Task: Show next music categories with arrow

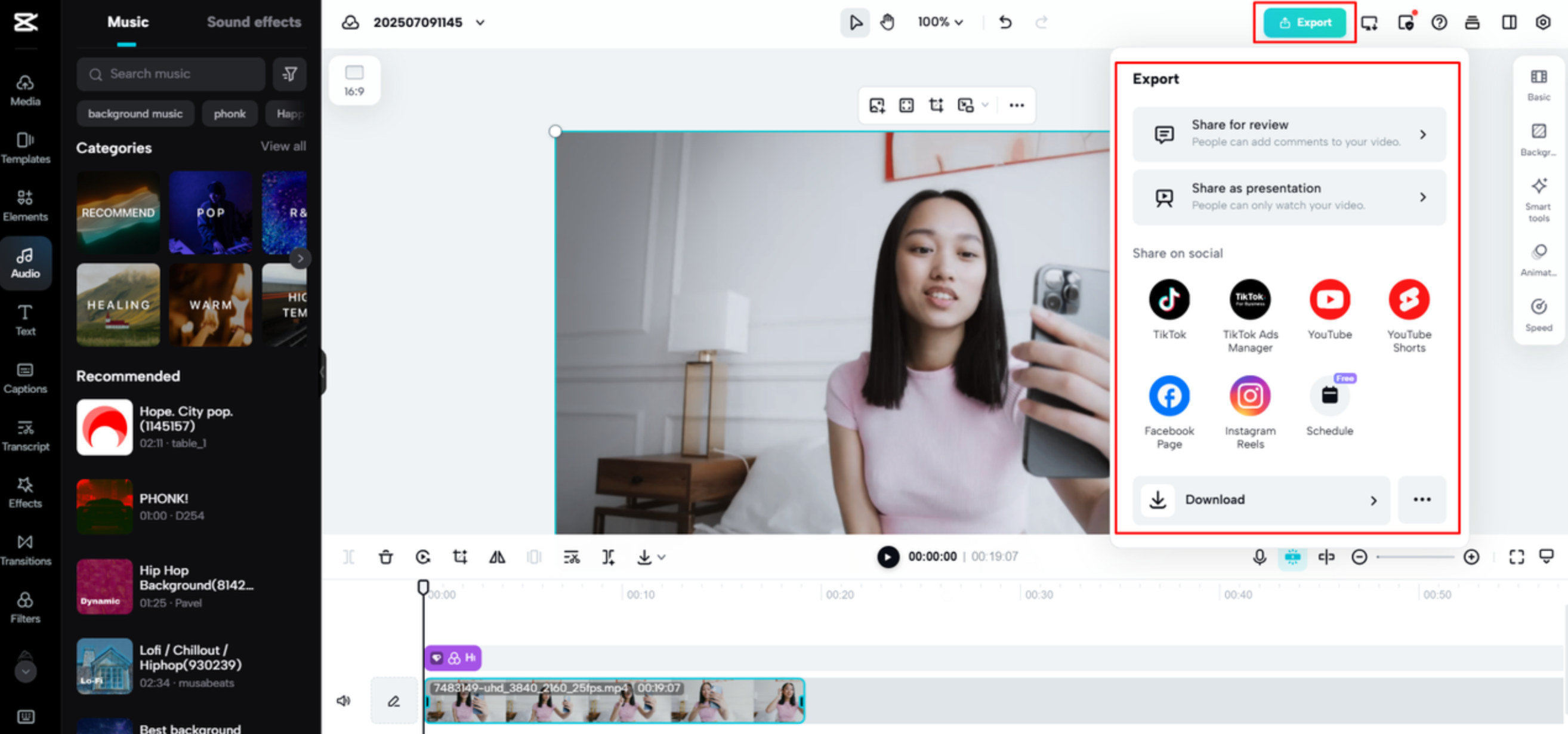Action: [x=300, y=258]
